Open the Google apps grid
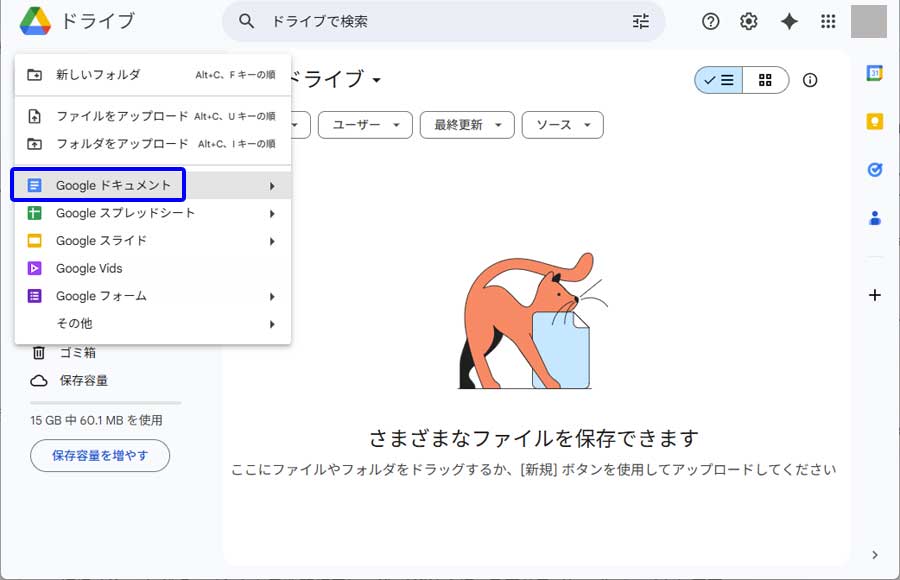Image resolution: width=900 pixels, height=580 pixels. [828, 21]
